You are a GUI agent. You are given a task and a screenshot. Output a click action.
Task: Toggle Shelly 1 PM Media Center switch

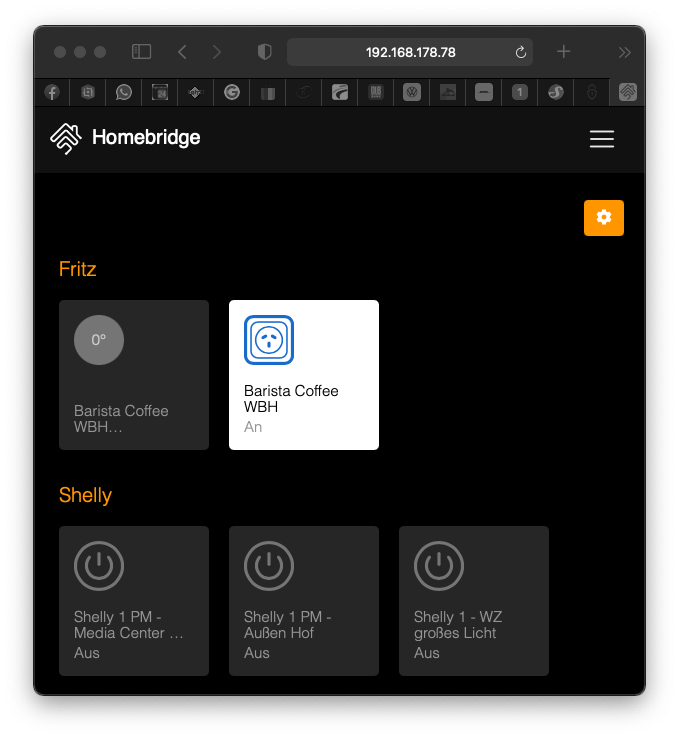click(133, 600)
